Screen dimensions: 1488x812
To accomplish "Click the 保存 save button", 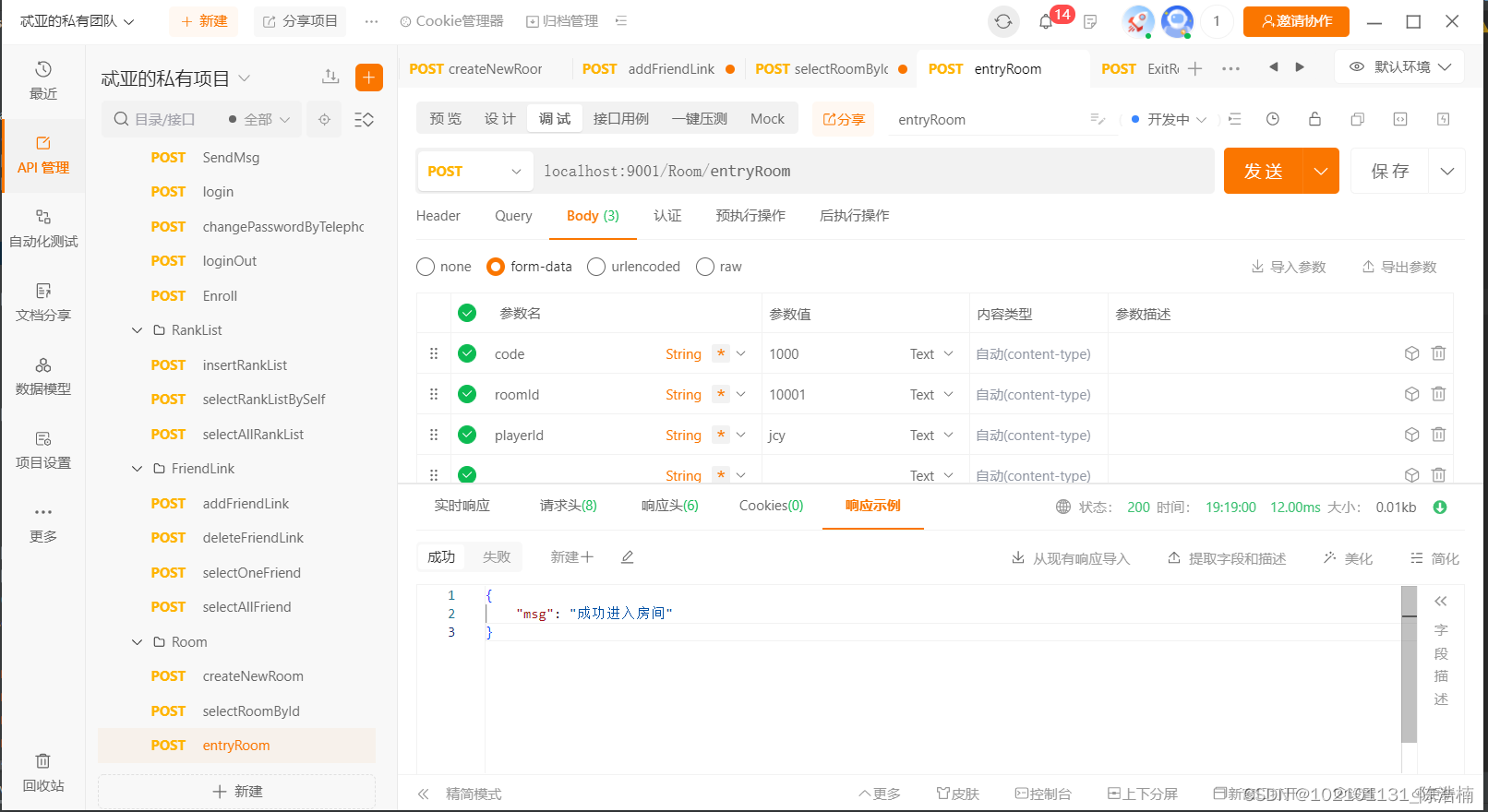I will pos(1390,171).
